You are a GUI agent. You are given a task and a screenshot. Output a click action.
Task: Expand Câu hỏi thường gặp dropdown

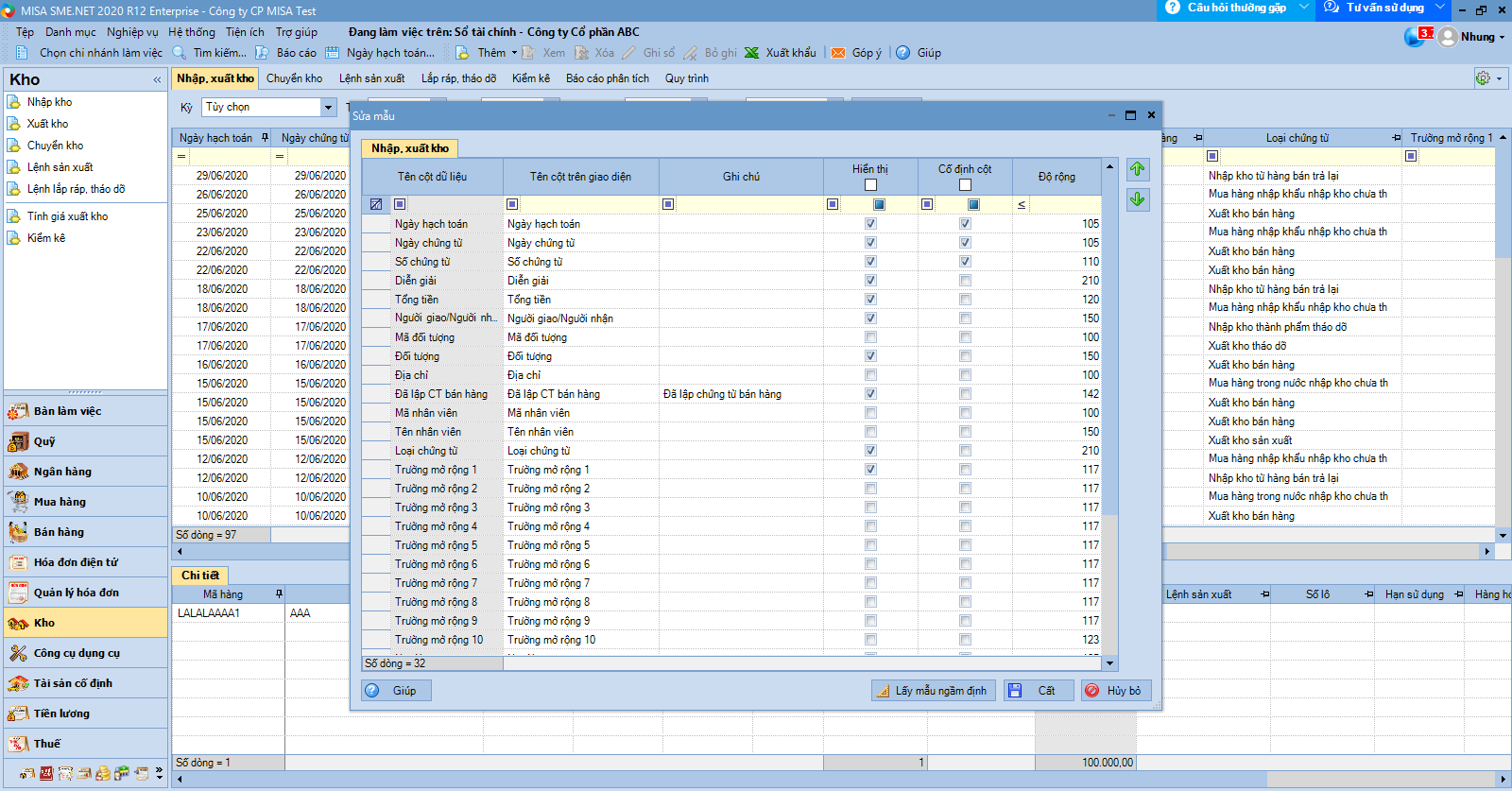click(1304, 8)
